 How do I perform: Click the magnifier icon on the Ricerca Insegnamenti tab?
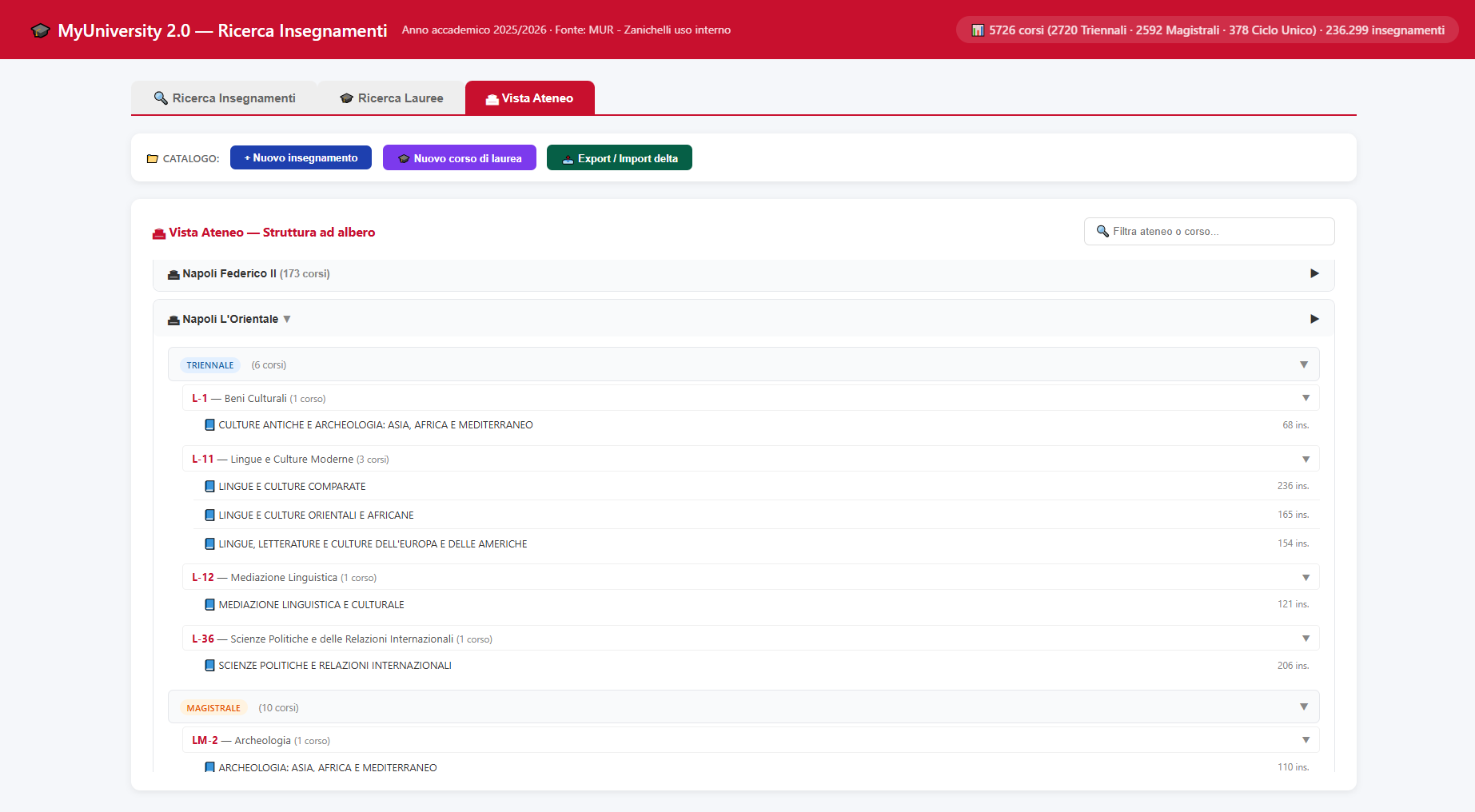[x=161, y=98]
